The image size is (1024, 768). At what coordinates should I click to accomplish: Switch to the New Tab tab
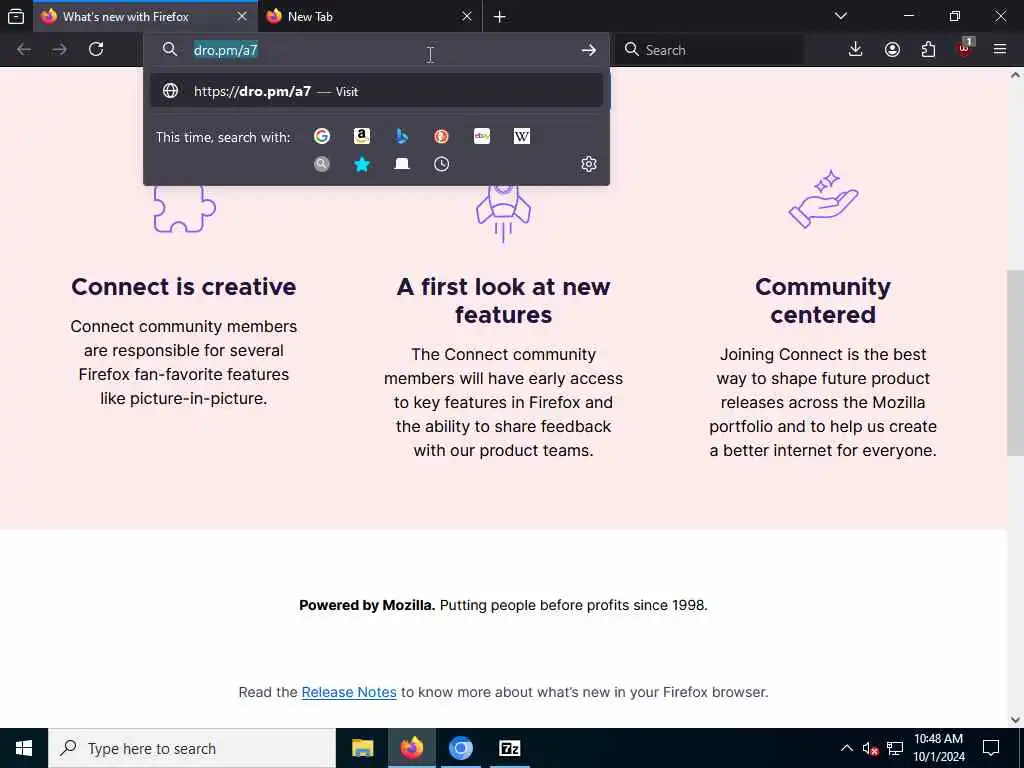(310, 17)
